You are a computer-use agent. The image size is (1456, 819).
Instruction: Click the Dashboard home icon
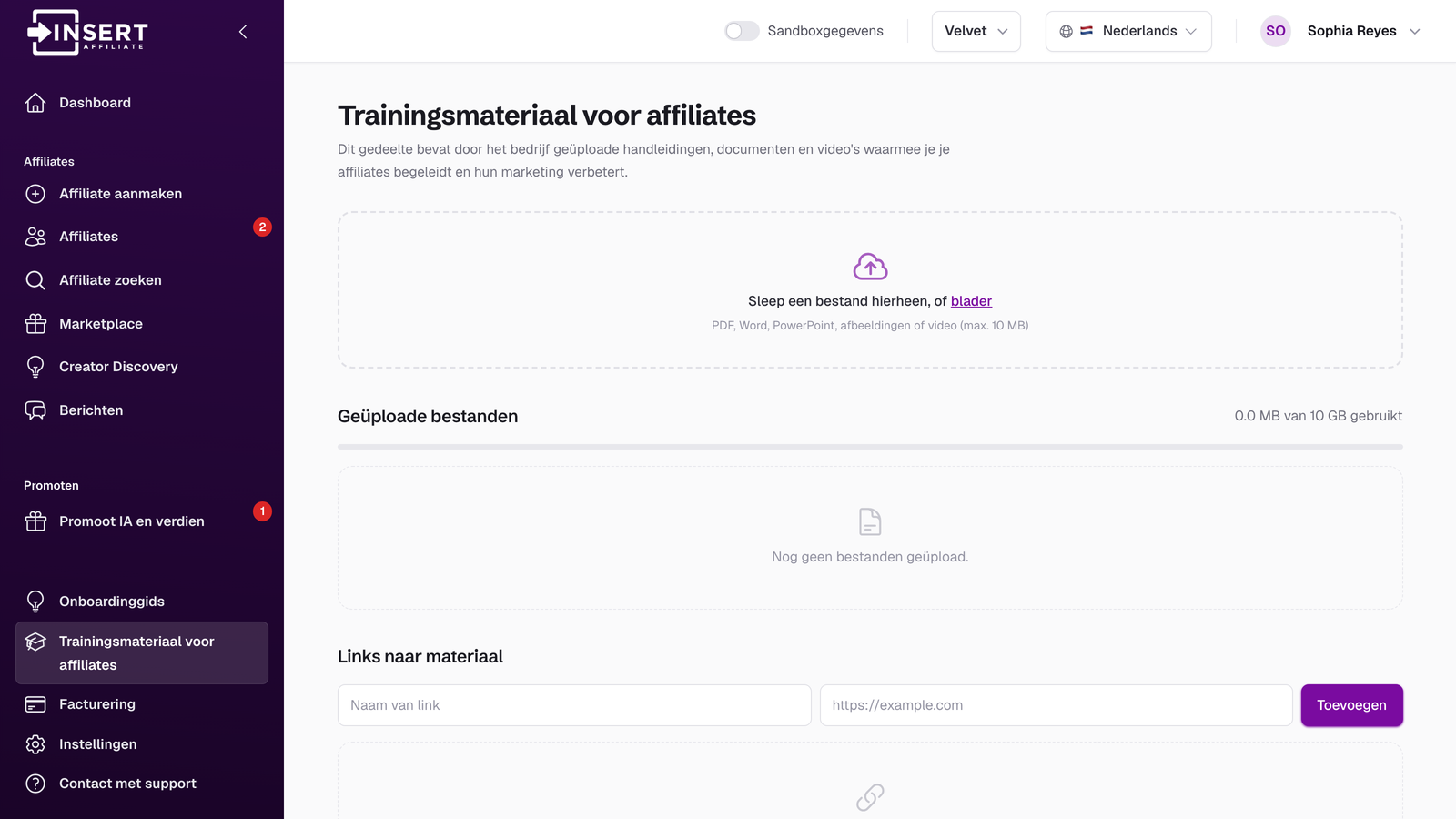coord(35,103)
